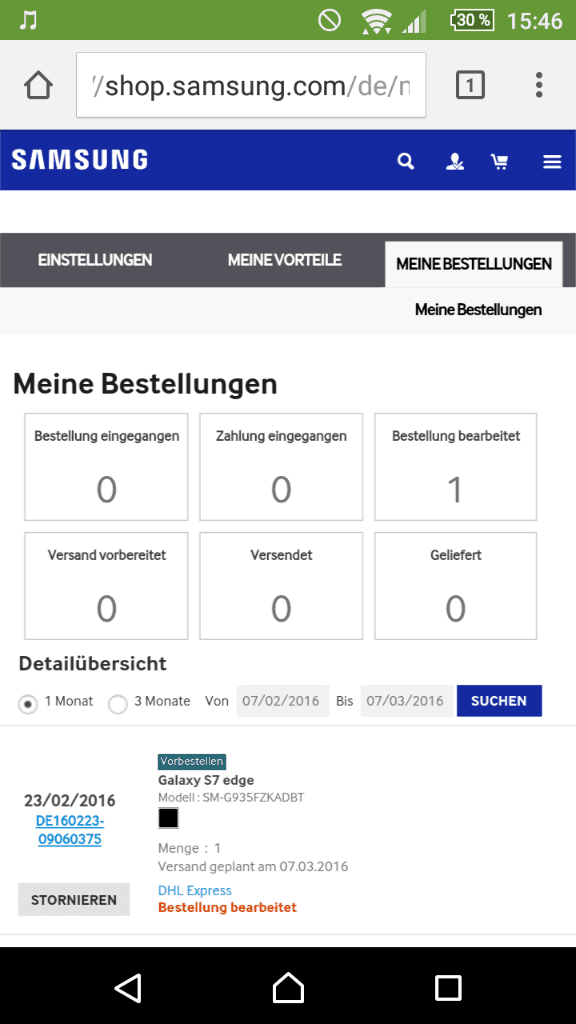Click the Detailübersicht heading
Image resolution: width=576 pixels, height=1024 pixels.
[x=93, y=664]
